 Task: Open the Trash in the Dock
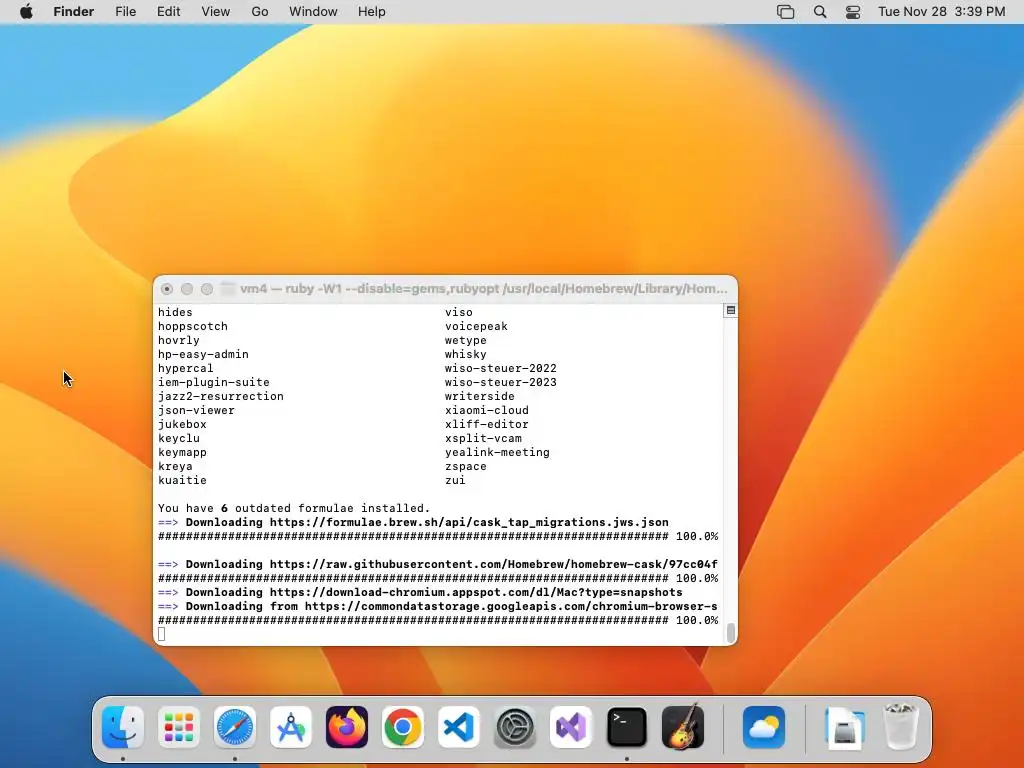pyautogui.click(x=901, y=727)
